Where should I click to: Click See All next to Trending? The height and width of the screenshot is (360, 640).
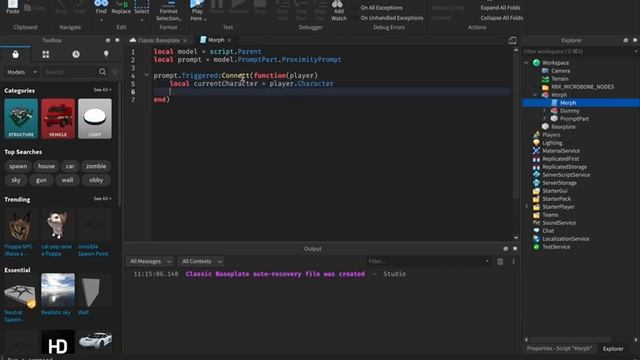[x=102, y=199]
